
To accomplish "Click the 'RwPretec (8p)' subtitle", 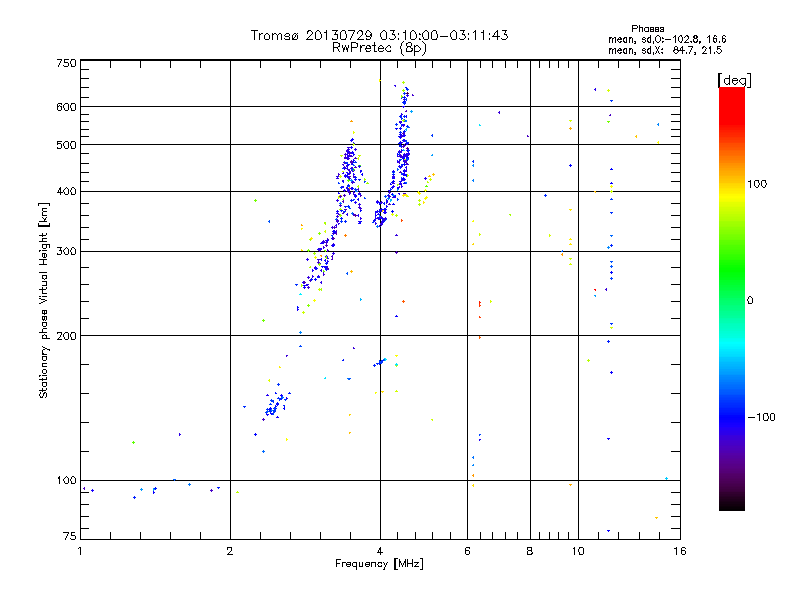I will coord(379,48).
